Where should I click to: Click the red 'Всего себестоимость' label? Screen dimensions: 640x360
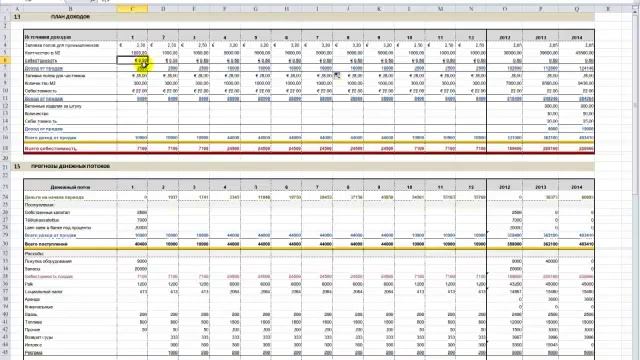click(x=51, y=149)
